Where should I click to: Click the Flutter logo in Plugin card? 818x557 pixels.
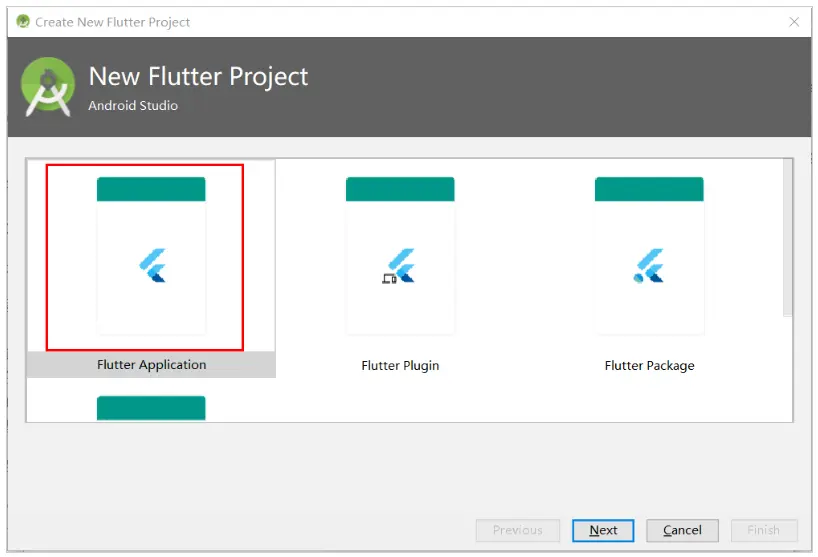tap(399, 265)
